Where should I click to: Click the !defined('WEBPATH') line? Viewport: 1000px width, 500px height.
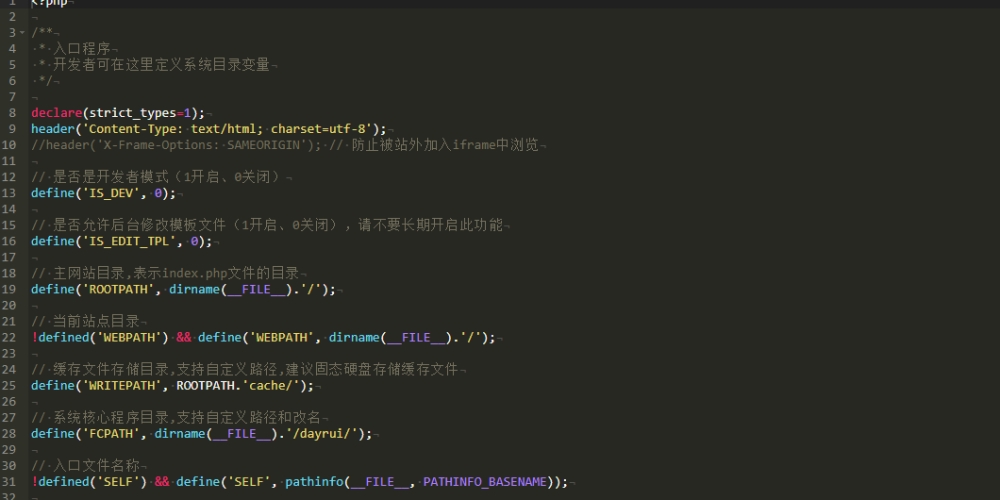point(263,337)
